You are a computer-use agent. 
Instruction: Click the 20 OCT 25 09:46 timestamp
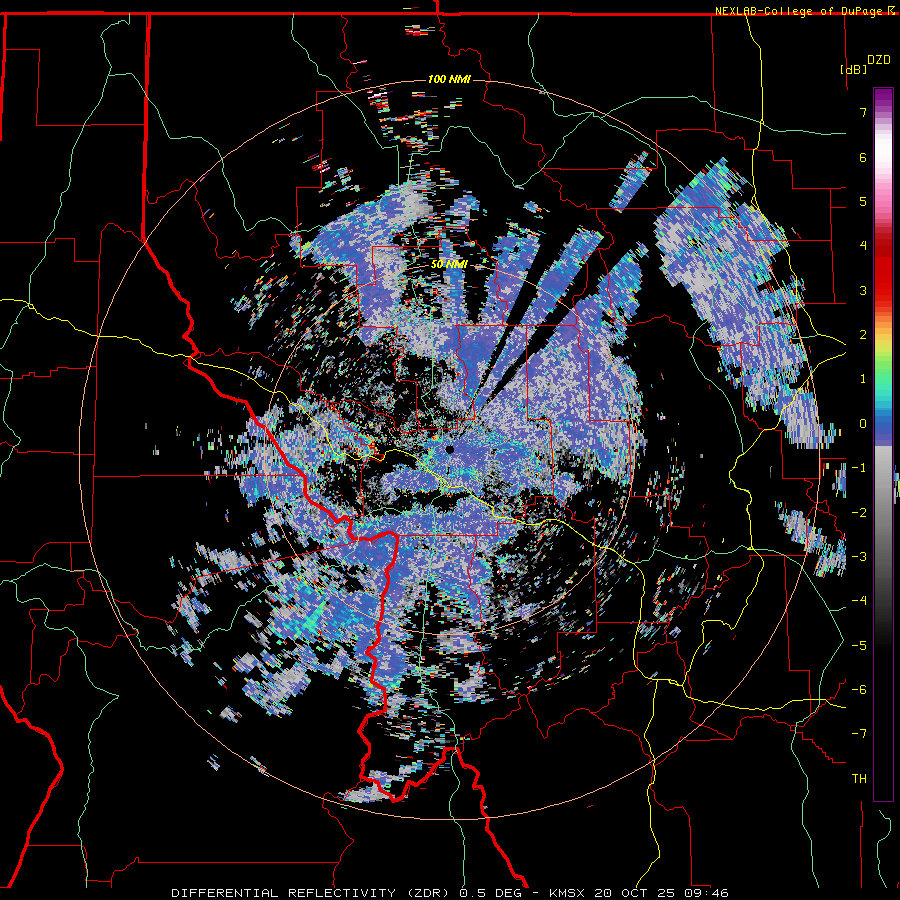pos(661,893)
